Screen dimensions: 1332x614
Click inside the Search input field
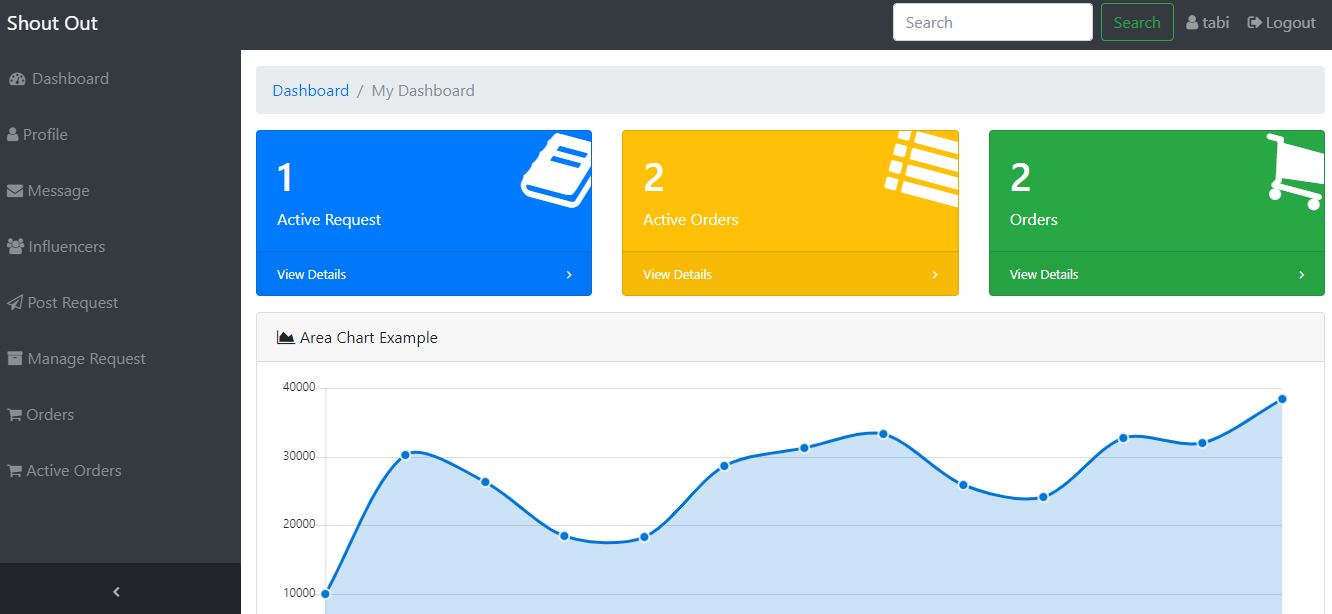tap(992, 23)
